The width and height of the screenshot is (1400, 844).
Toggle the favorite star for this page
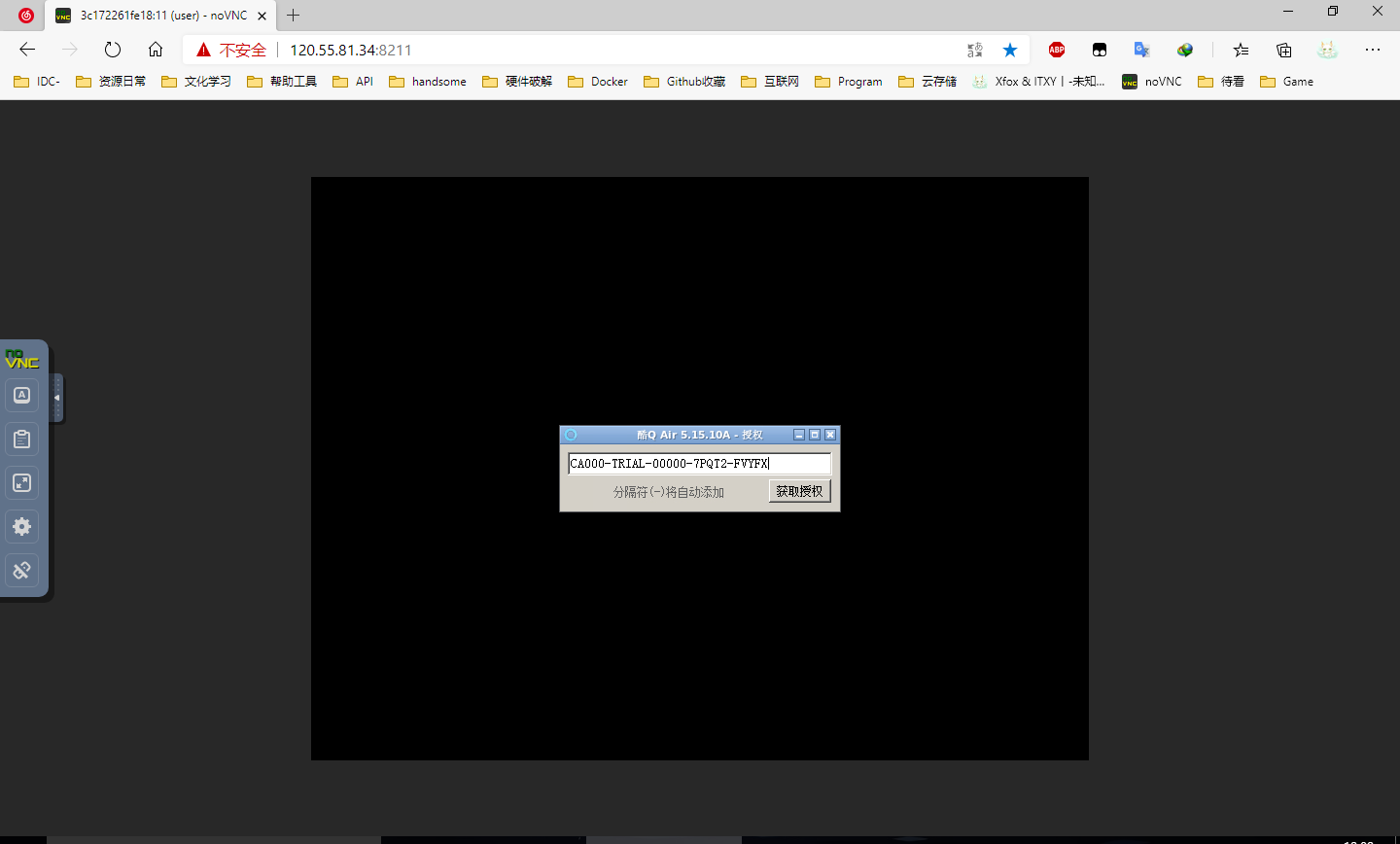tap(1010, 50)
